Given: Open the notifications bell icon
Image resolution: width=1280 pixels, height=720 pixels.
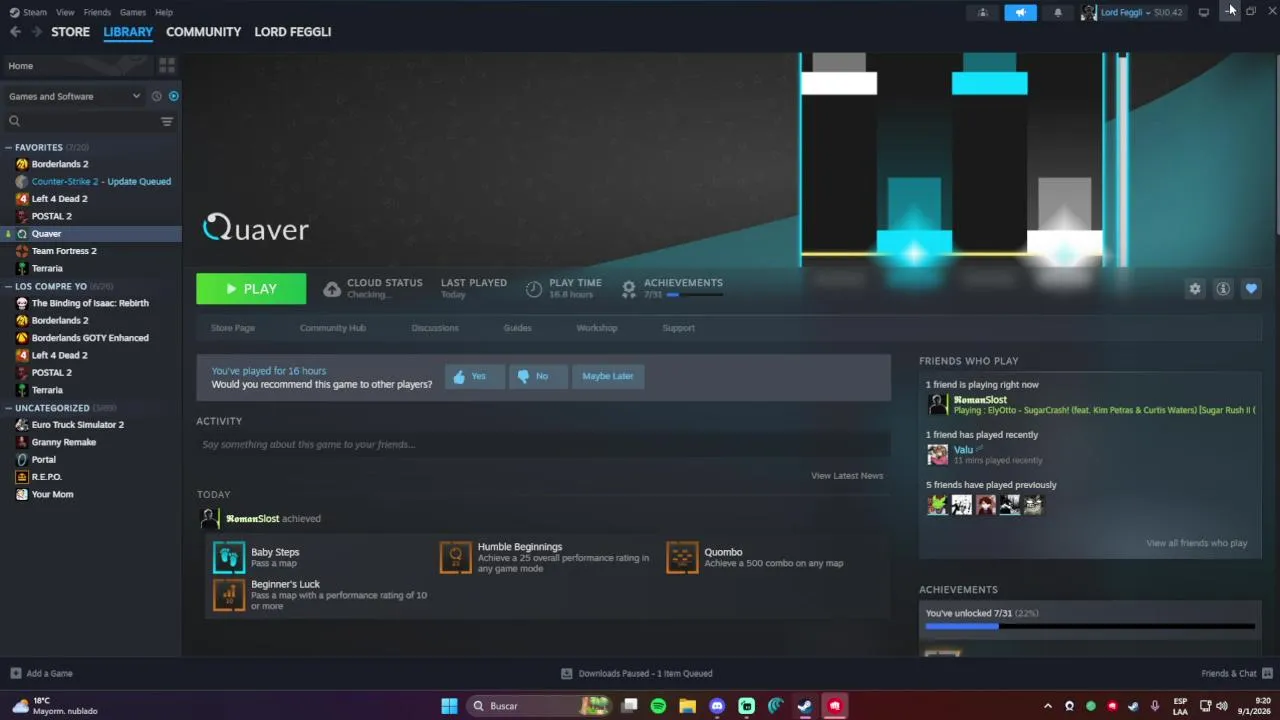Looking at the screenshot, I should click(x=1058, y=12).
